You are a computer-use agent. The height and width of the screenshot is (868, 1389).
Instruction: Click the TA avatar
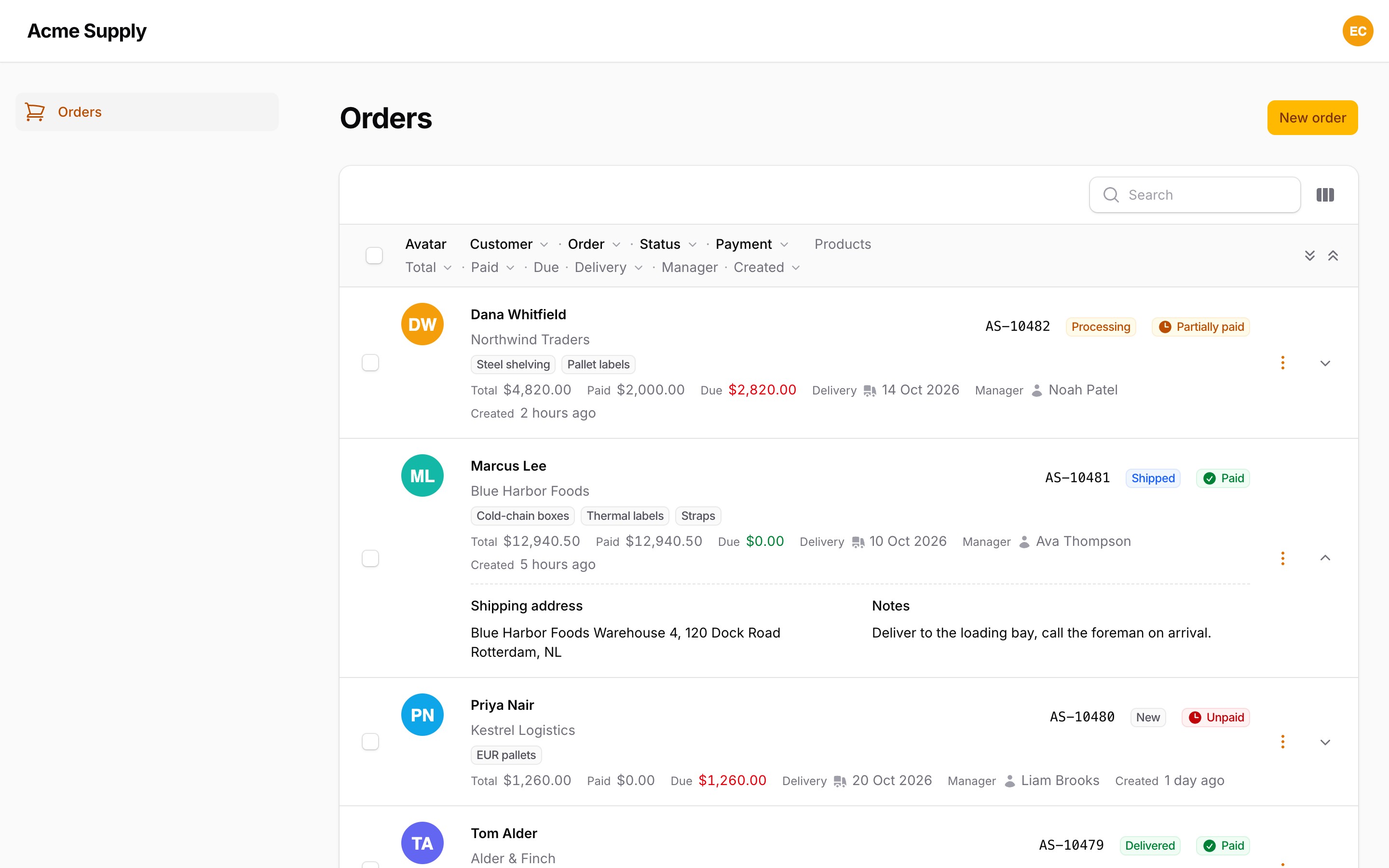[422, 843]
